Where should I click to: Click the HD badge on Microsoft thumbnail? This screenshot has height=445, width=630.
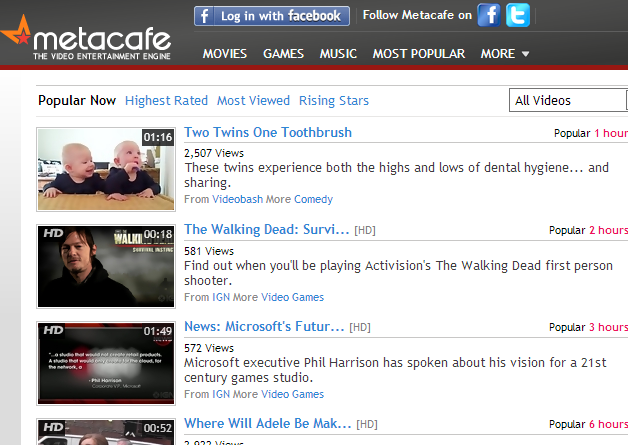(x=53, y=331)
